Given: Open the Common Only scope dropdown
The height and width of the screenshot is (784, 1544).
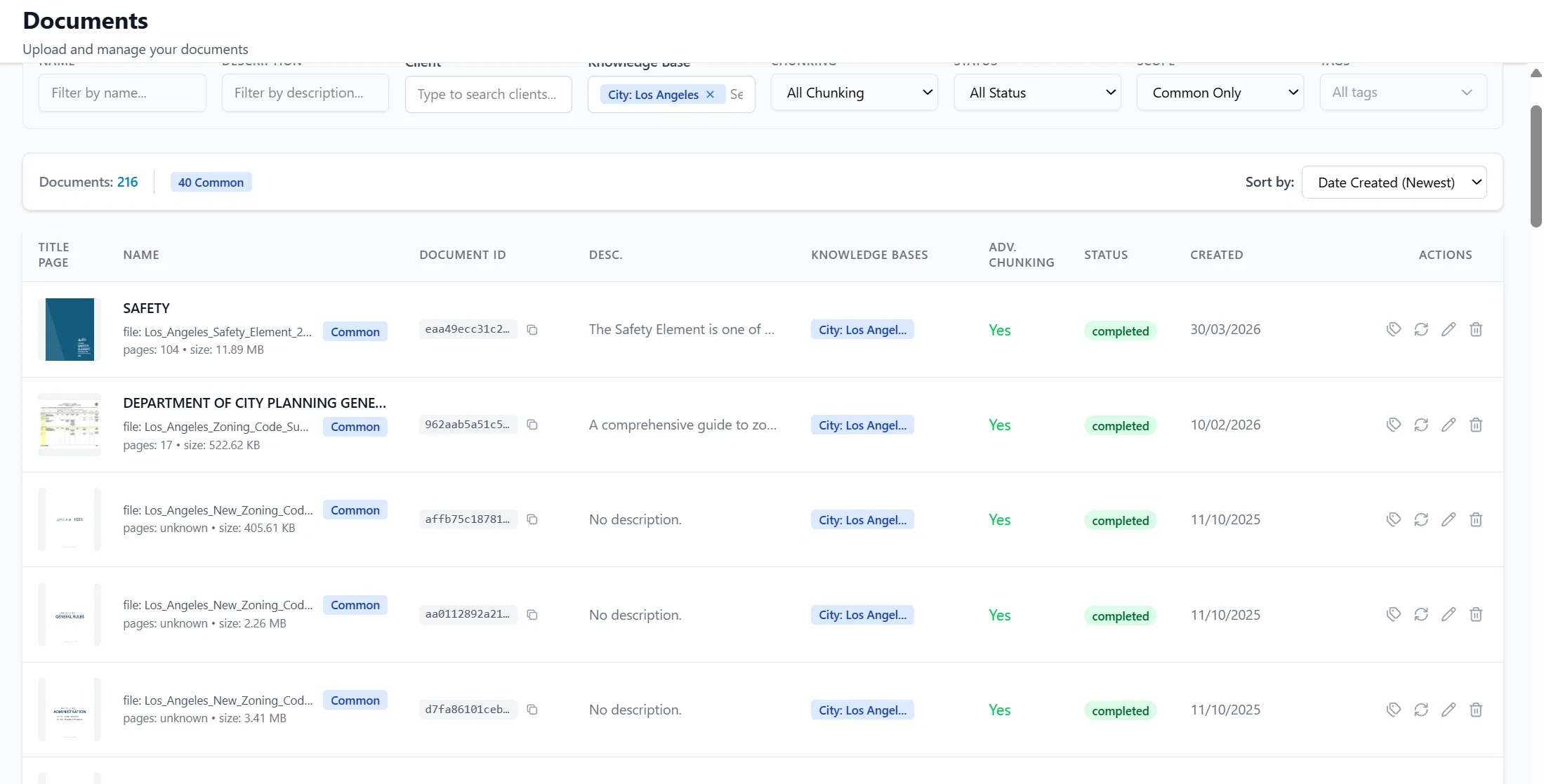Looking at the screenshot, I should click(1220, 93).
